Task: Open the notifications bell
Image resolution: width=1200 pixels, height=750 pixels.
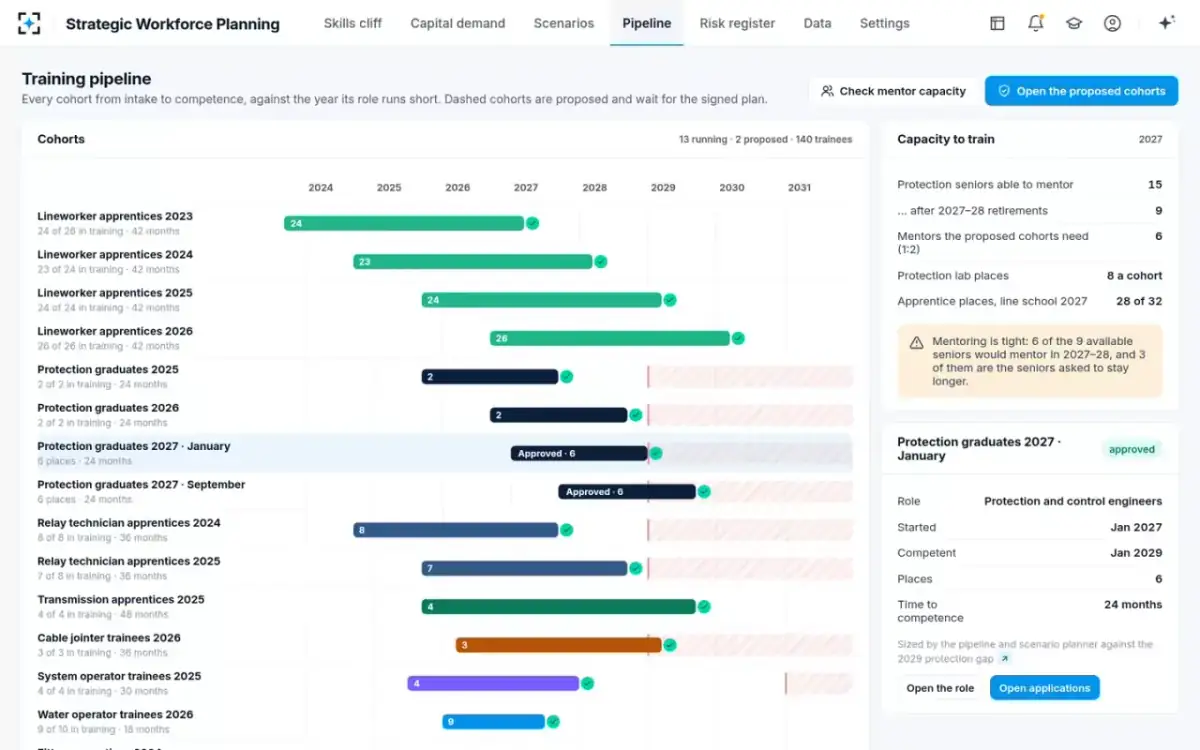Action: (x=1036, y=23)
